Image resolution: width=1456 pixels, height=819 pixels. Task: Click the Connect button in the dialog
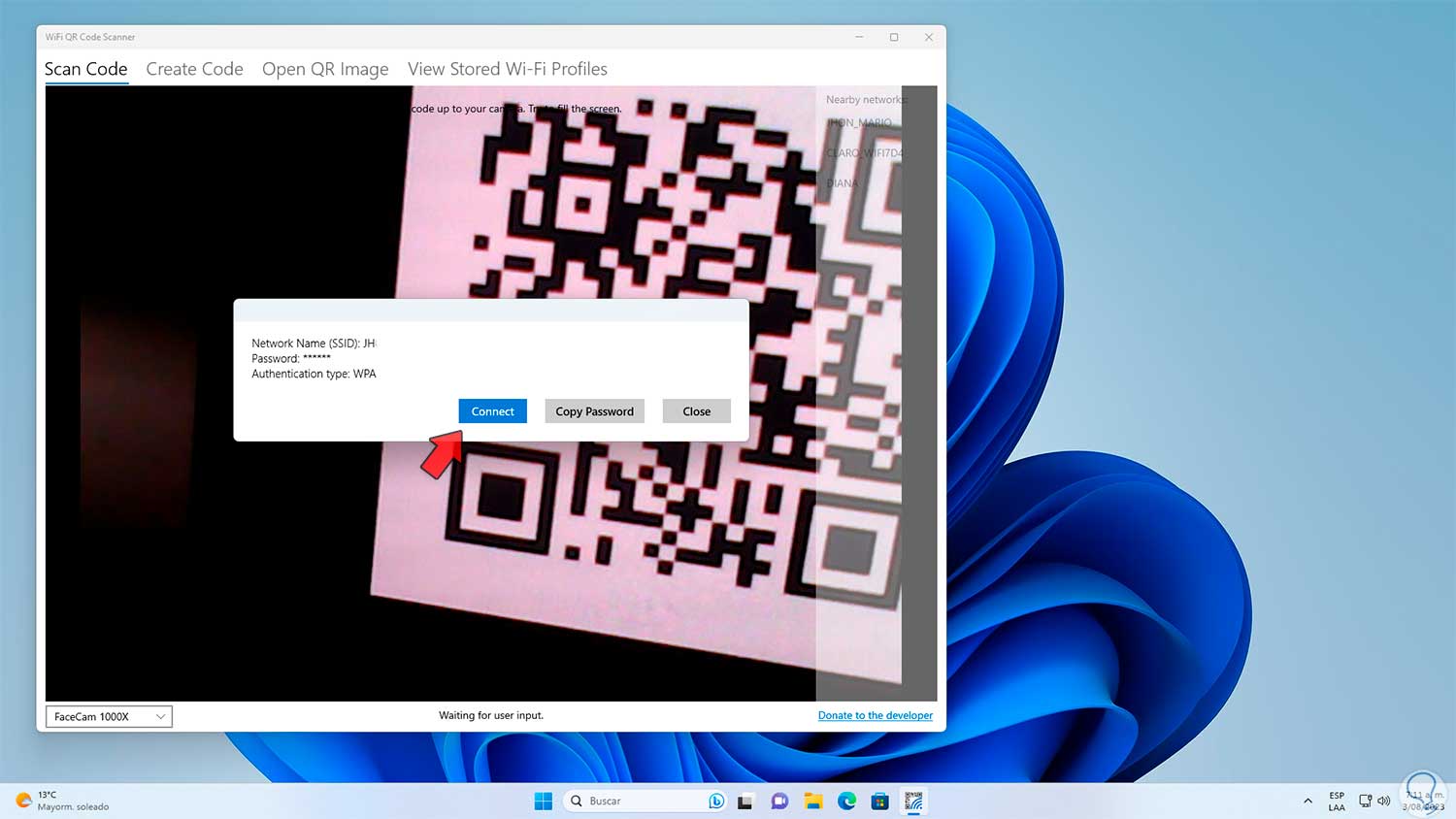[x=493, y=411]
